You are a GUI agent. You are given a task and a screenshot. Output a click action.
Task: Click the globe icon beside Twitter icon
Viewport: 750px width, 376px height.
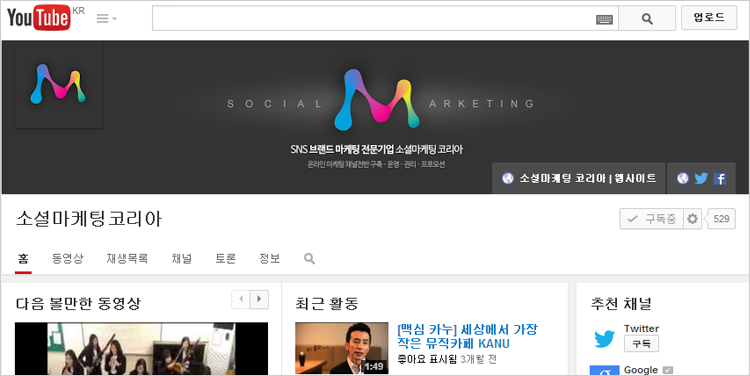coord(683,178)
